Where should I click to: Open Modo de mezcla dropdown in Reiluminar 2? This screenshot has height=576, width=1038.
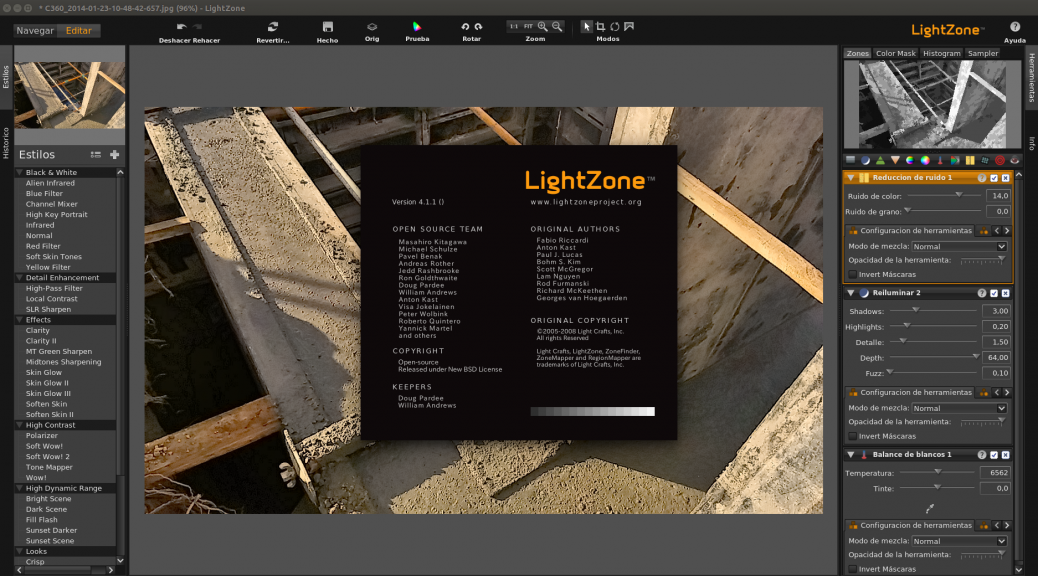tap(958, 407)
